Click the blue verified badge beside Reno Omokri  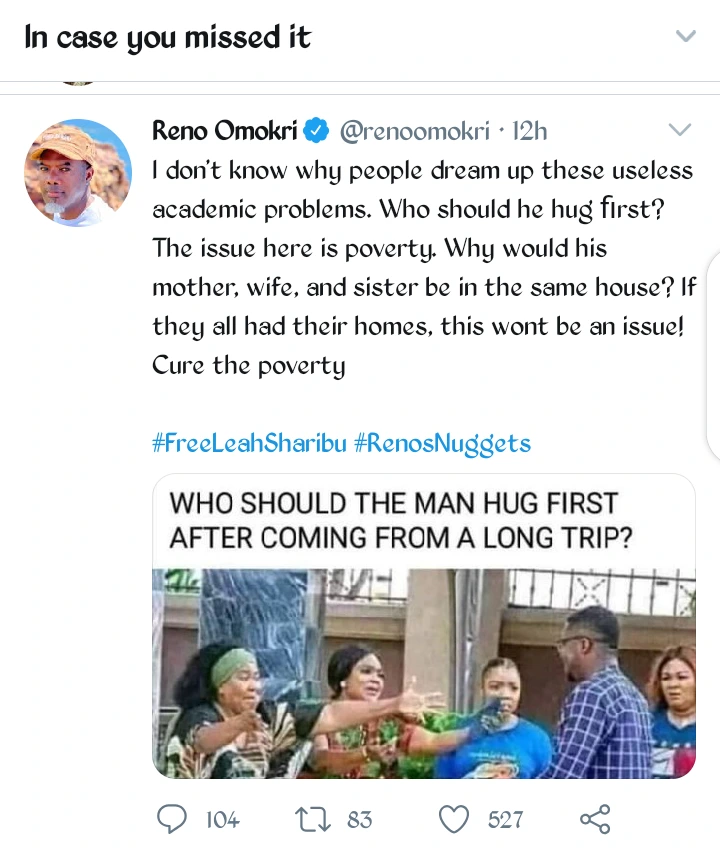click(317, 131)
